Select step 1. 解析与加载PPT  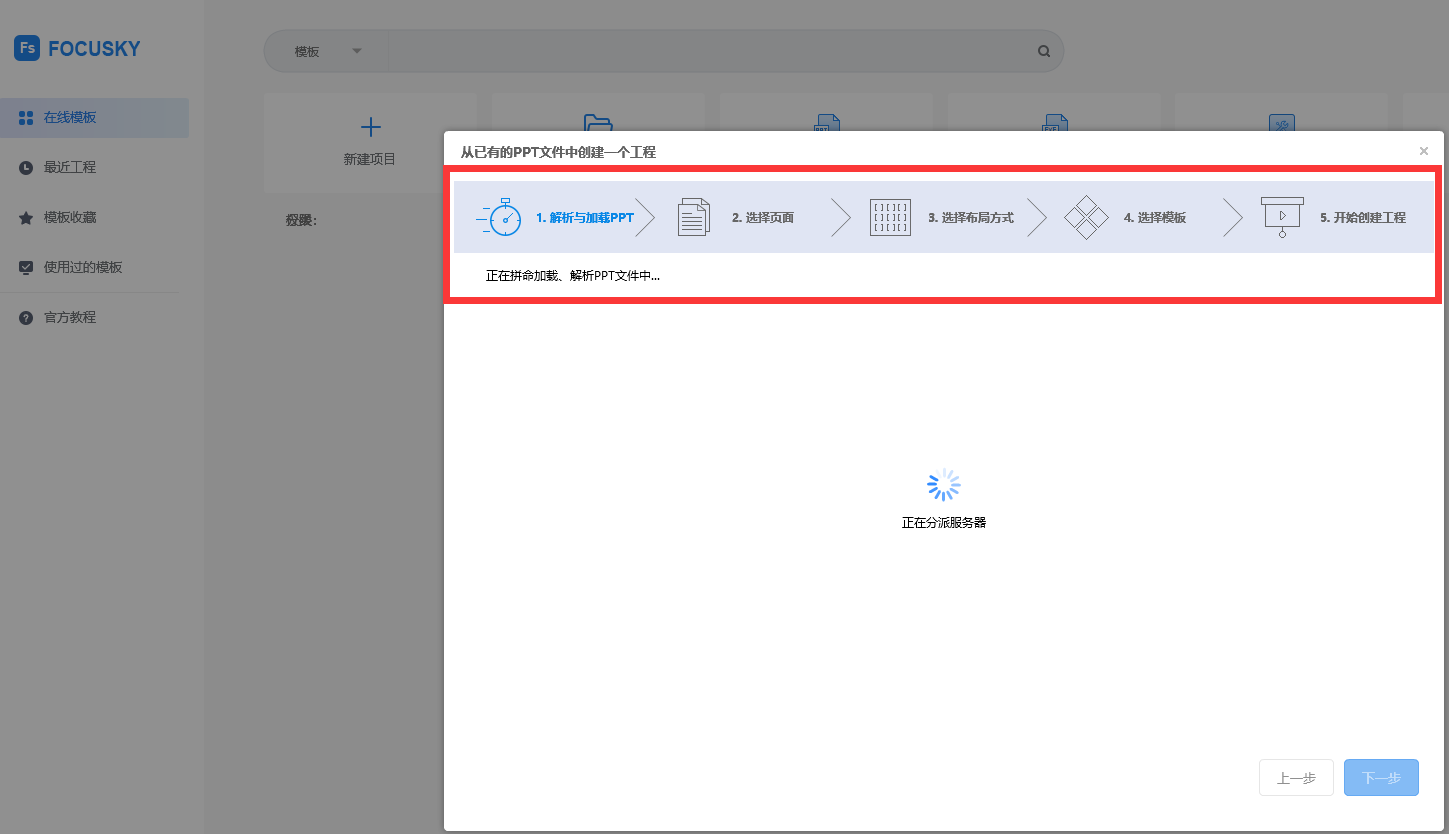[x=585, y=217]
